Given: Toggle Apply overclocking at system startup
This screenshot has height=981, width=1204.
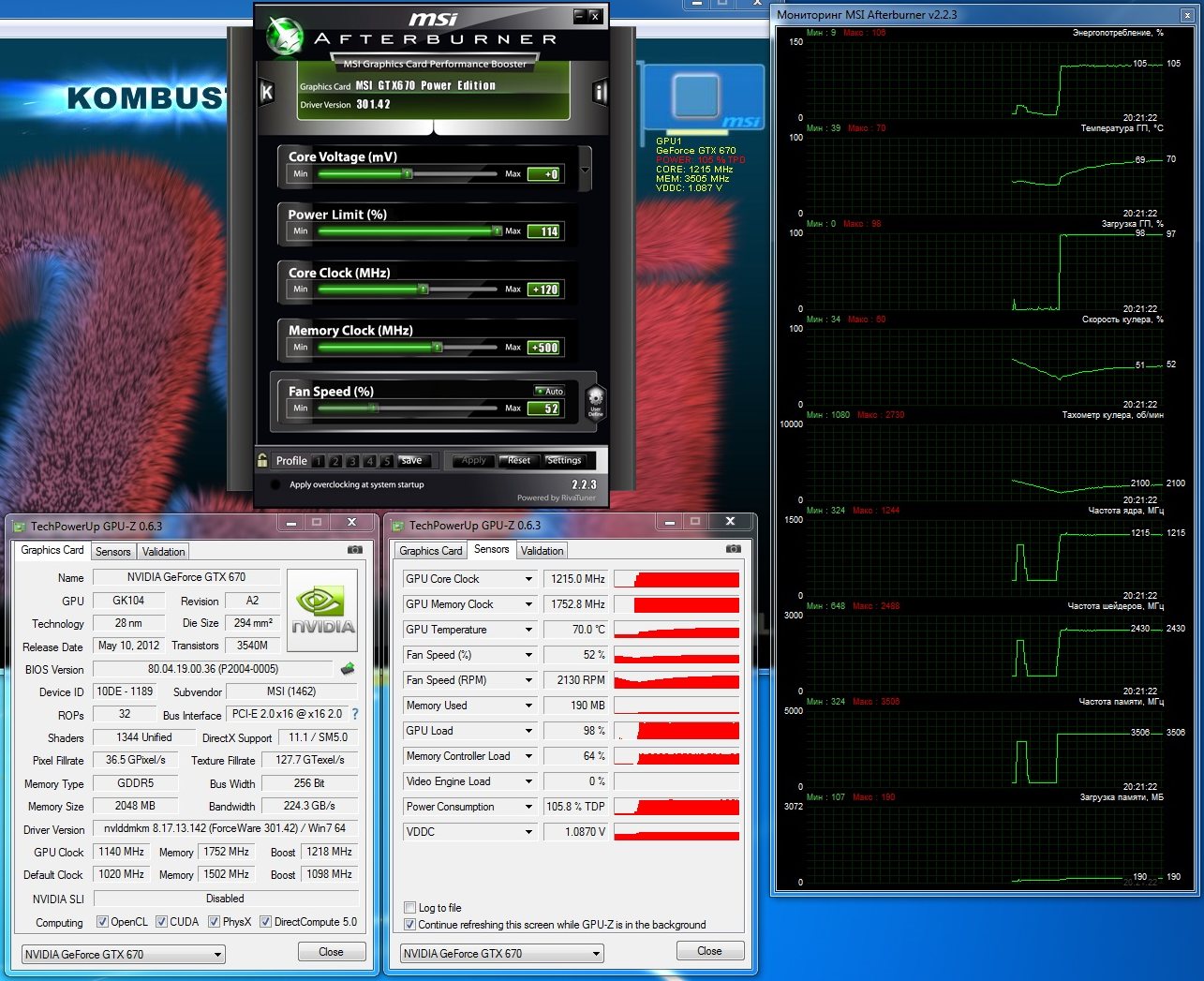Looking at the screenshot, I should pyautogui.click(x=275, y=484).
